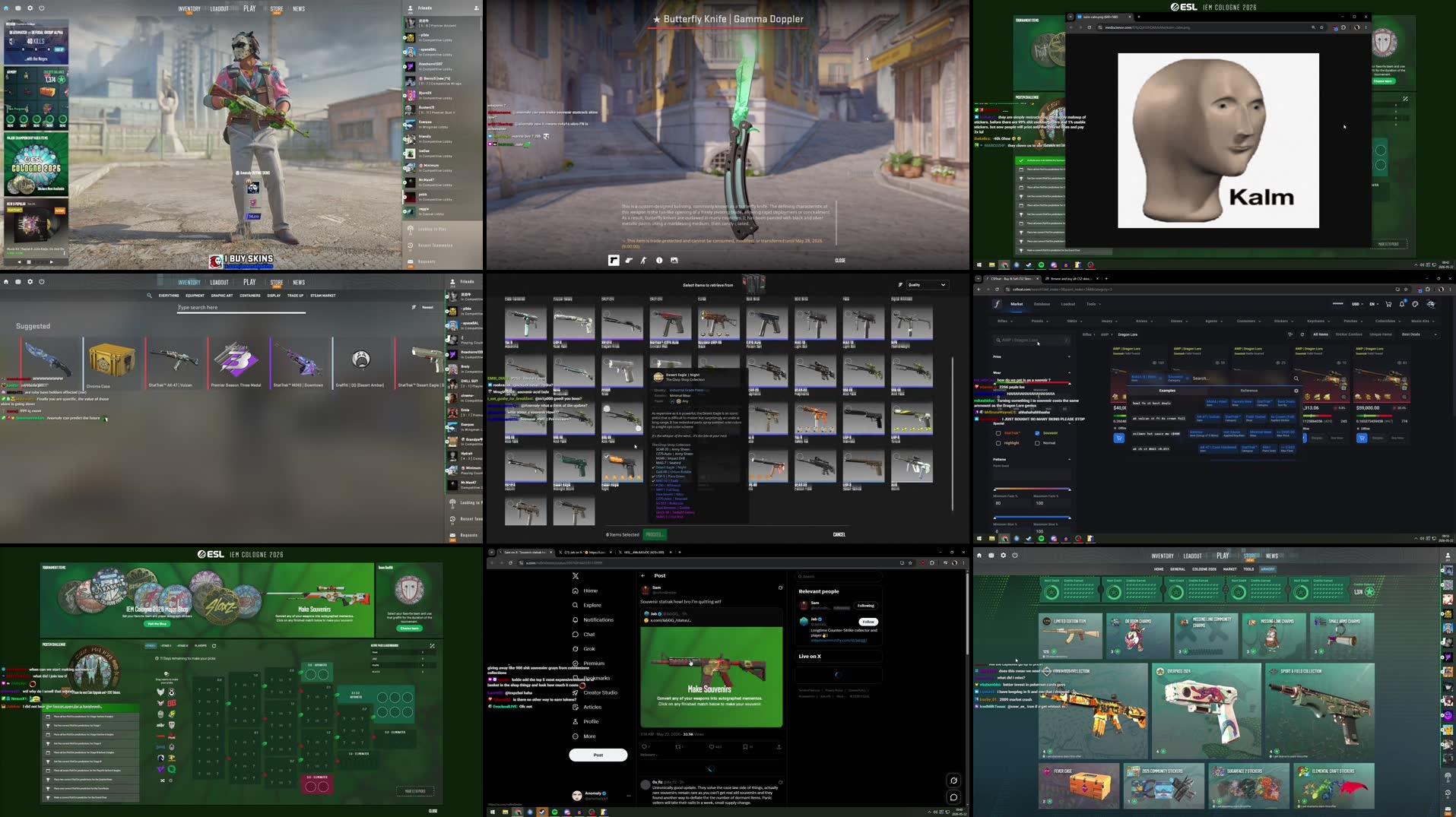The width and height of the screenshot is (1456, 817).
Task: Click CLOSE on Butterfly Knife inspect screen
Action: click(x=840, y=261)
